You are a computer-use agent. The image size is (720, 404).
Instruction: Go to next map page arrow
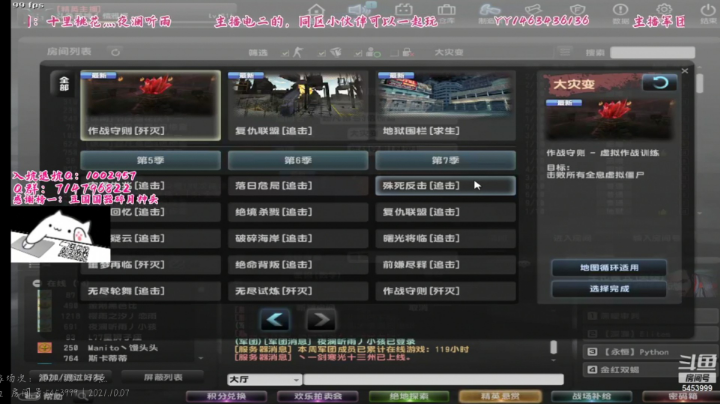[321, 320]
